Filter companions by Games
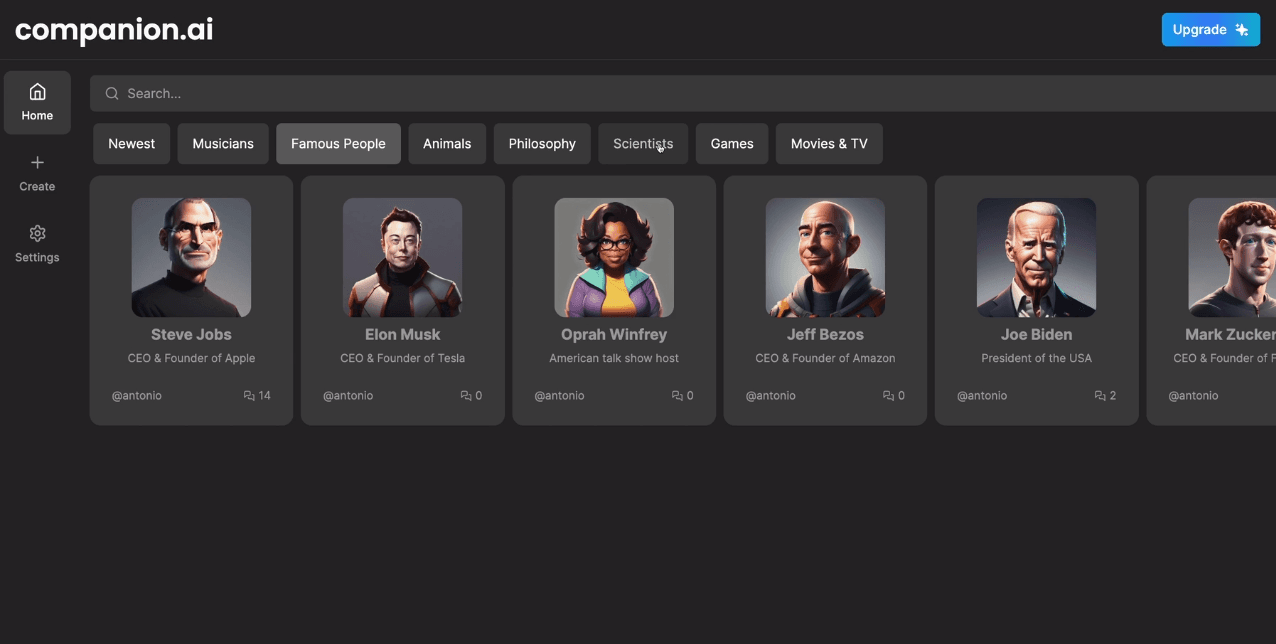 pyautogui.click(x=732, y=144)
